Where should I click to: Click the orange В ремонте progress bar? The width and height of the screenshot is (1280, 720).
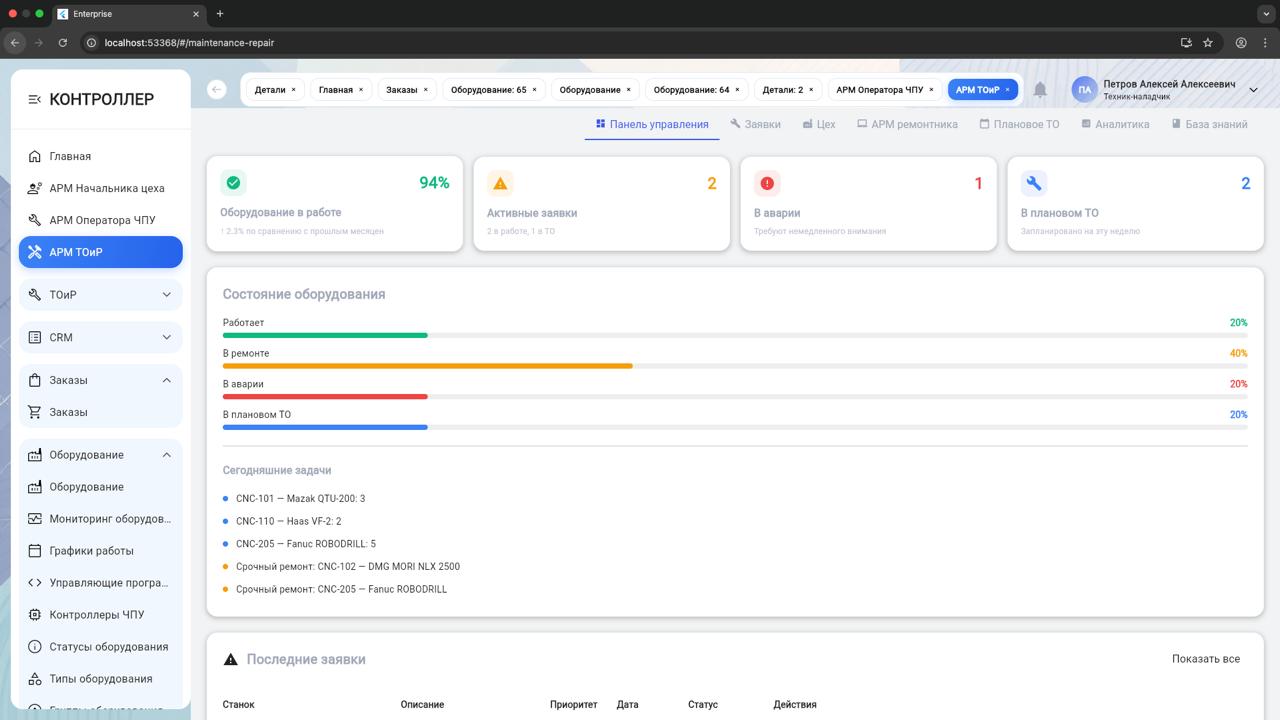pos(427,366)
